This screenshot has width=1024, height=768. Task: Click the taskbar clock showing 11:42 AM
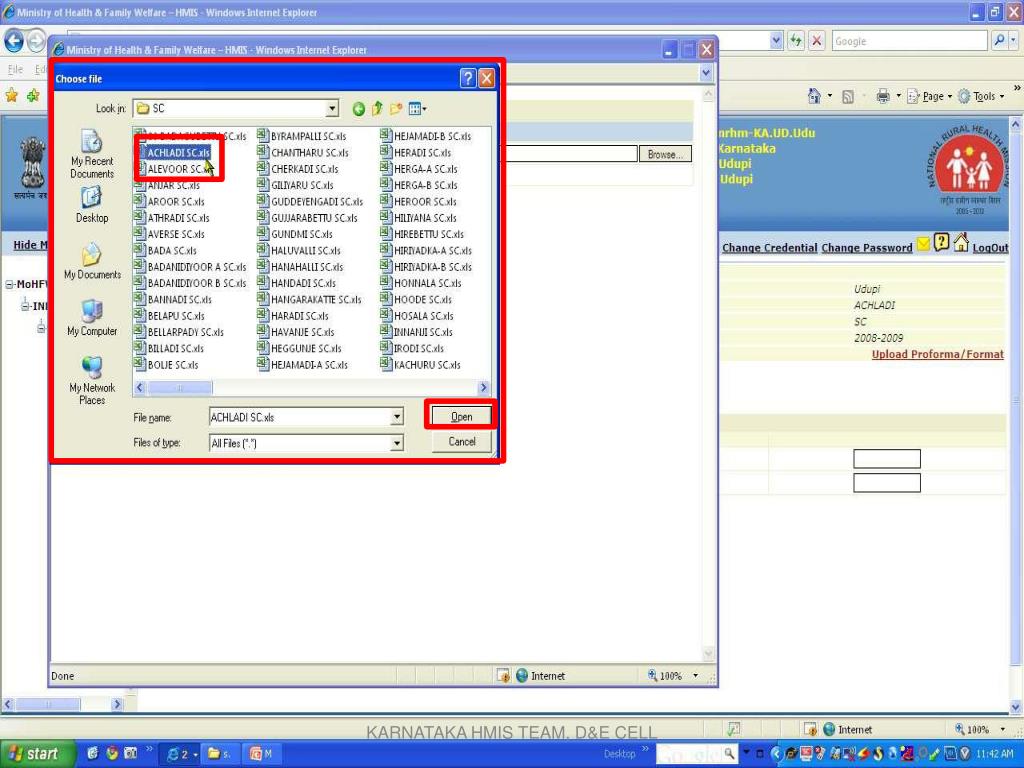point(995,754)
